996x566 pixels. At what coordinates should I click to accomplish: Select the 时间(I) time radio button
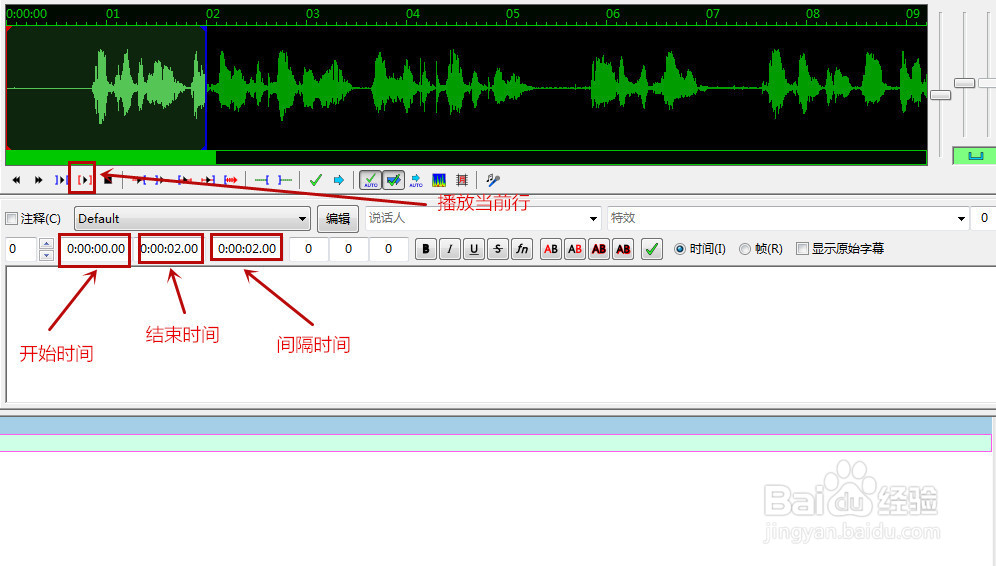(680, 249)
